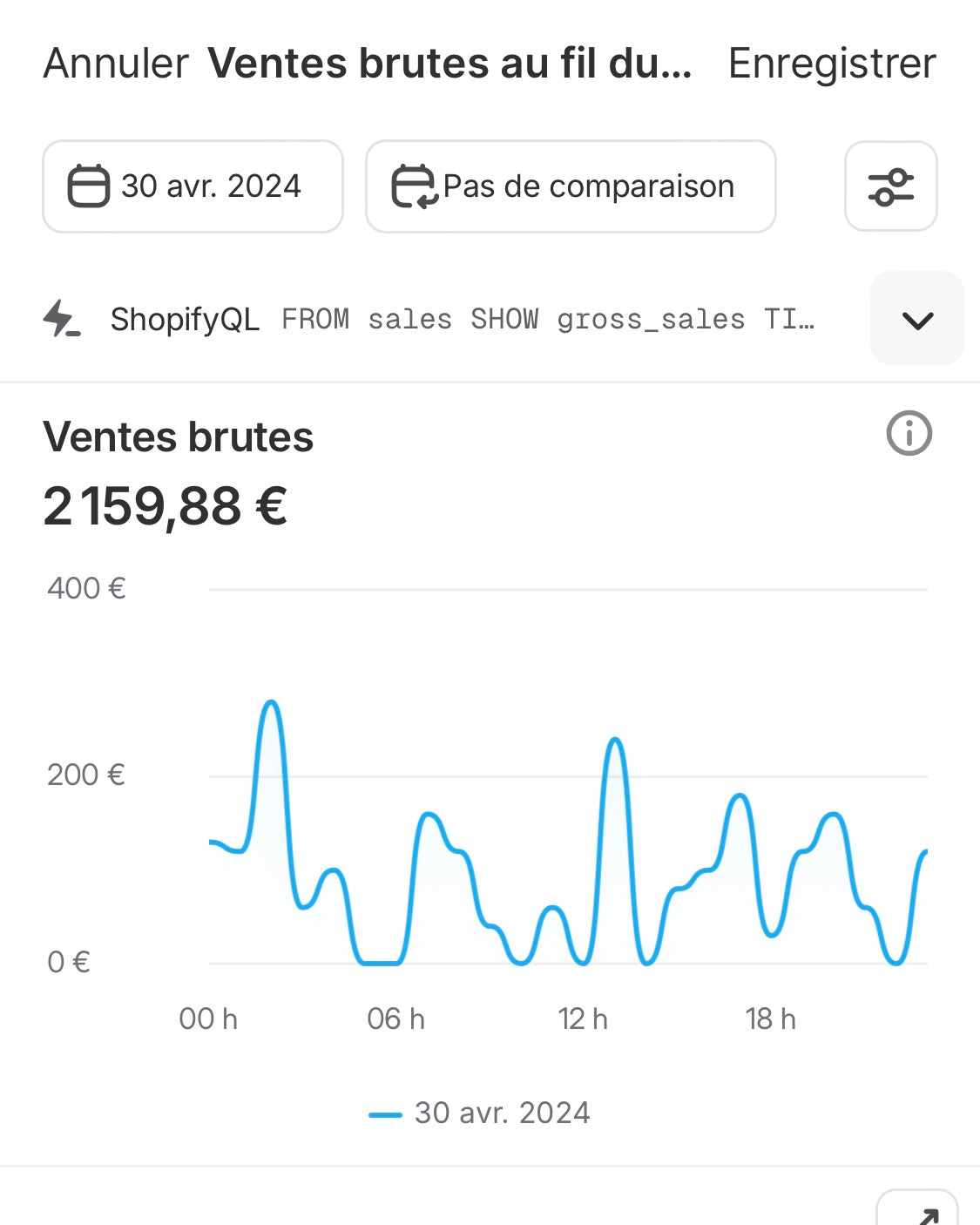Click the 2 159,88 € total value
The width and height of the screenshot is (980, 1225).
tap(166, 506)
